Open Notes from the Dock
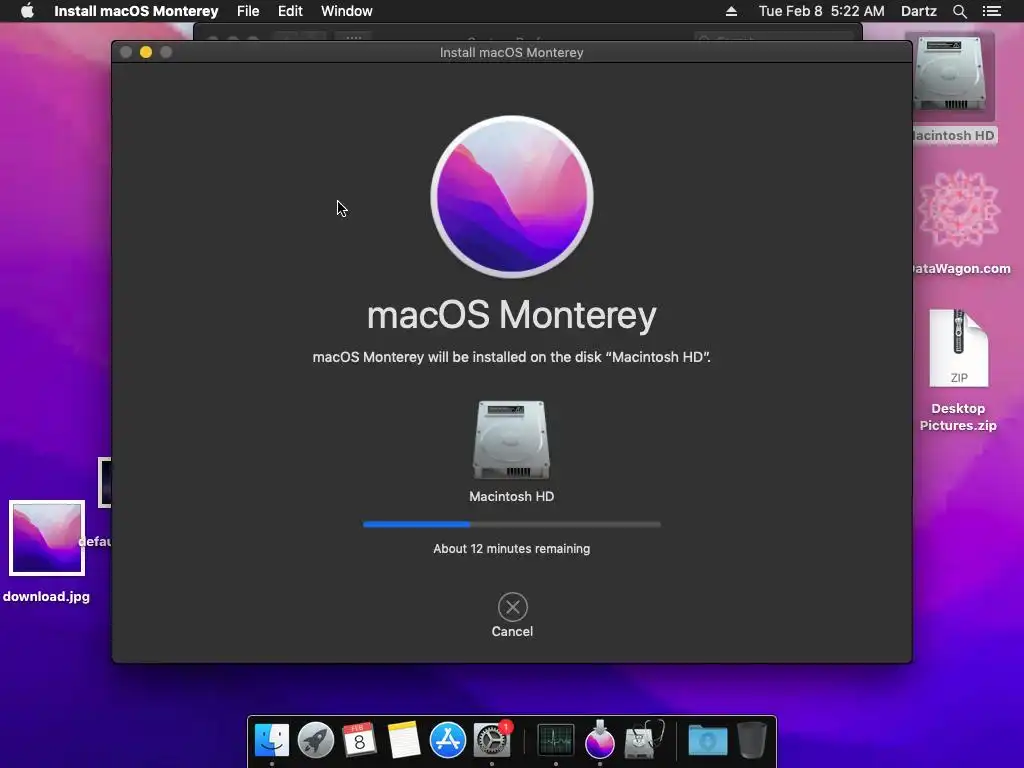The image size is (1024, 768). click(x=404, y=740)
